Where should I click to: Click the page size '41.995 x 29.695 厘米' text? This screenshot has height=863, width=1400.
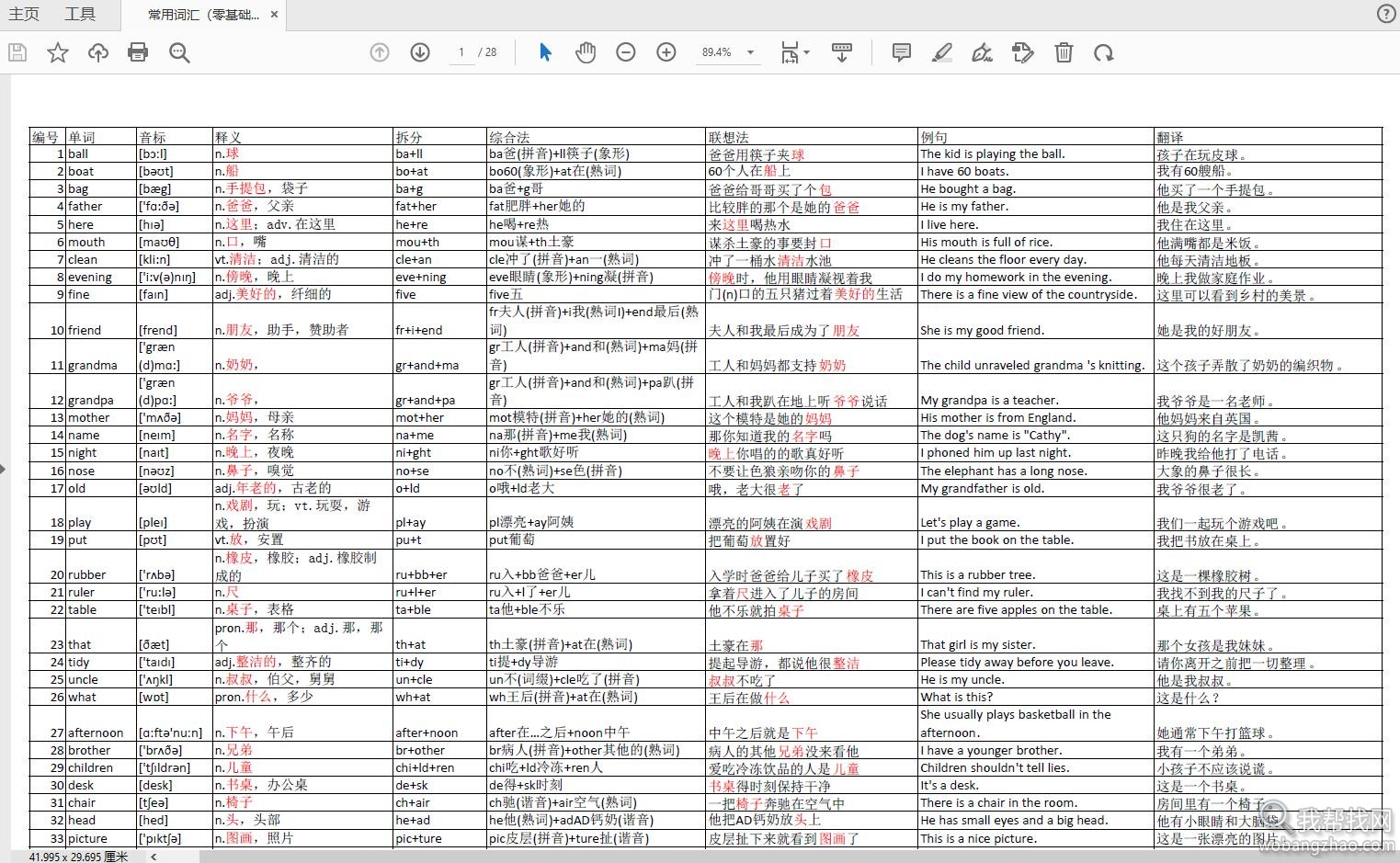coord(78,857)
